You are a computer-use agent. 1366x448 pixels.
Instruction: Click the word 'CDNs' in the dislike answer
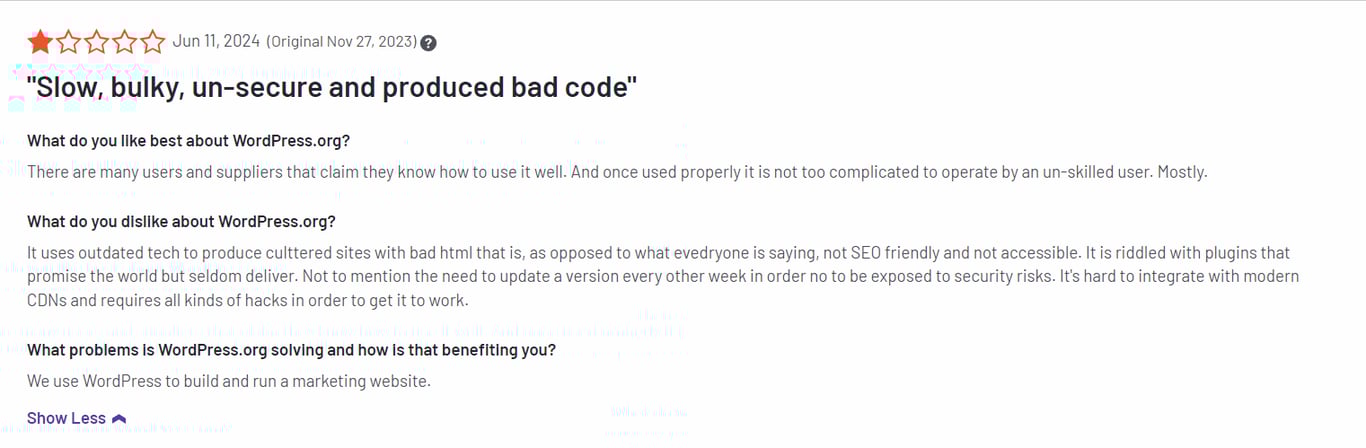(x=47, y=300)
